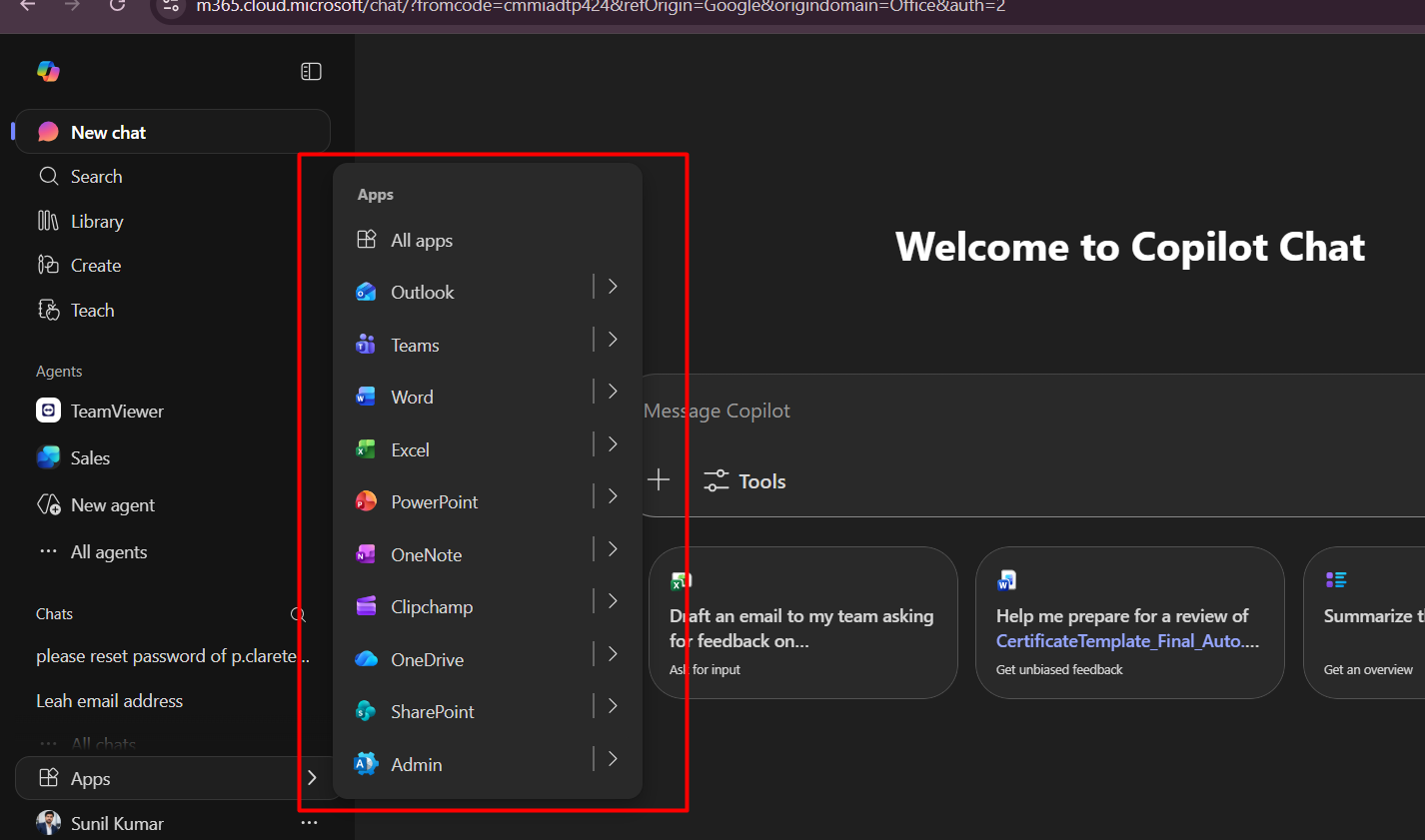This screenshot has width=1425, height=840.
Task: Open the Tools options in message box
Action: 745,481
